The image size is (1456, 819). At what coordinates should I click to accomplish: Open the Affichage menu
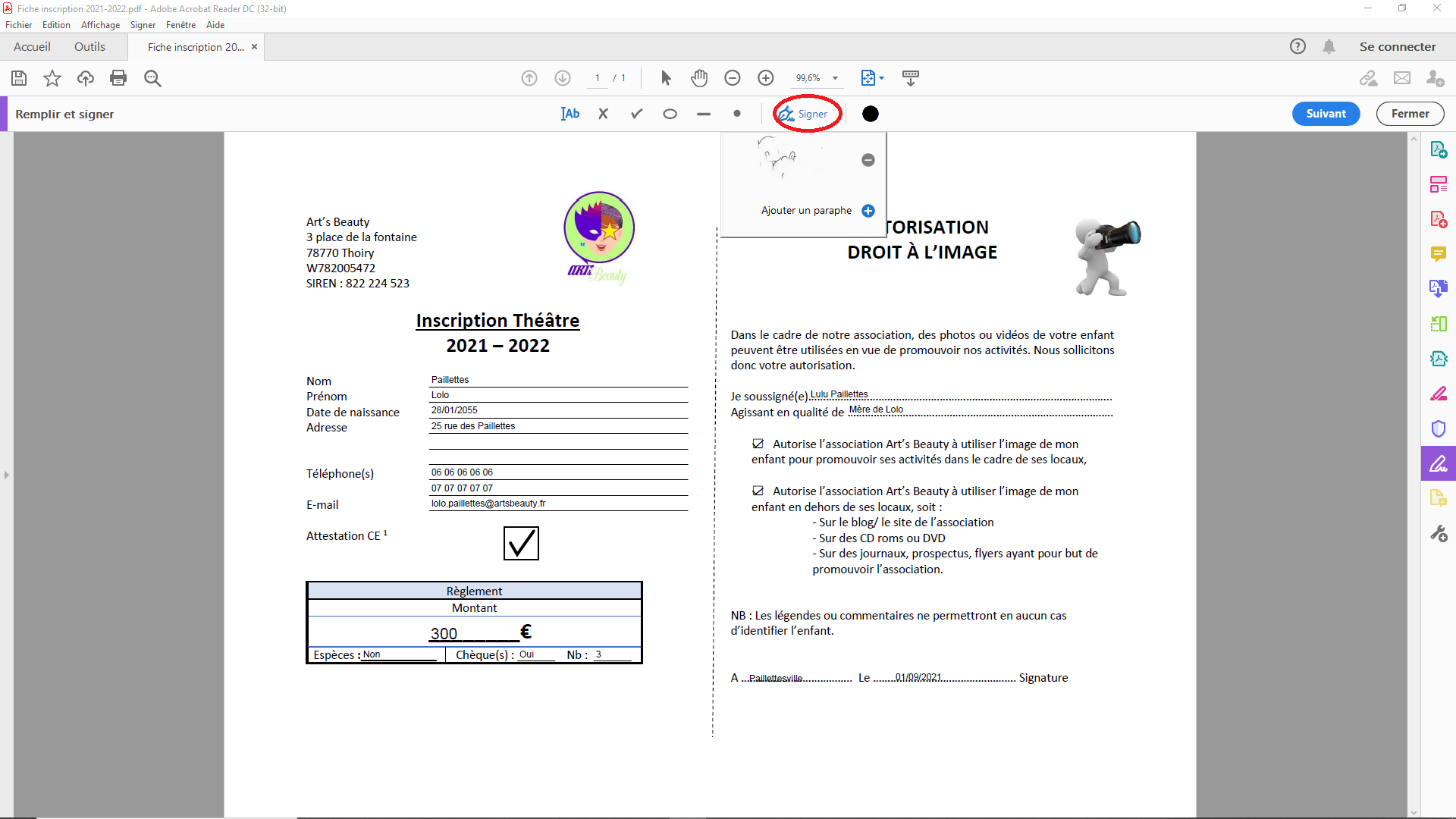100,25
